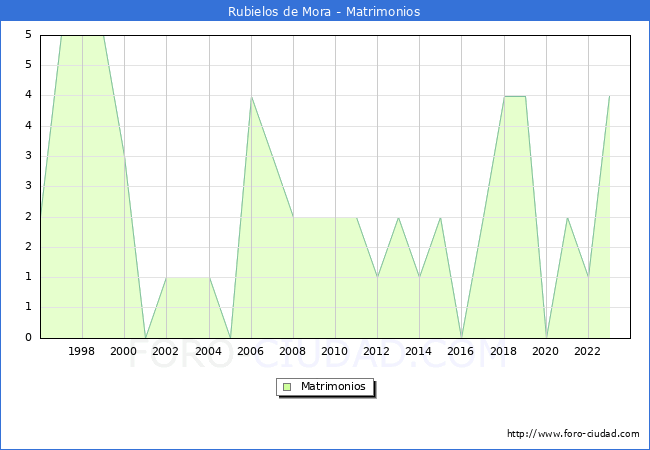This screenshot has width=650, height=450.
Task: Click the 2004 x-axis year label
Action: pos(209,351)
